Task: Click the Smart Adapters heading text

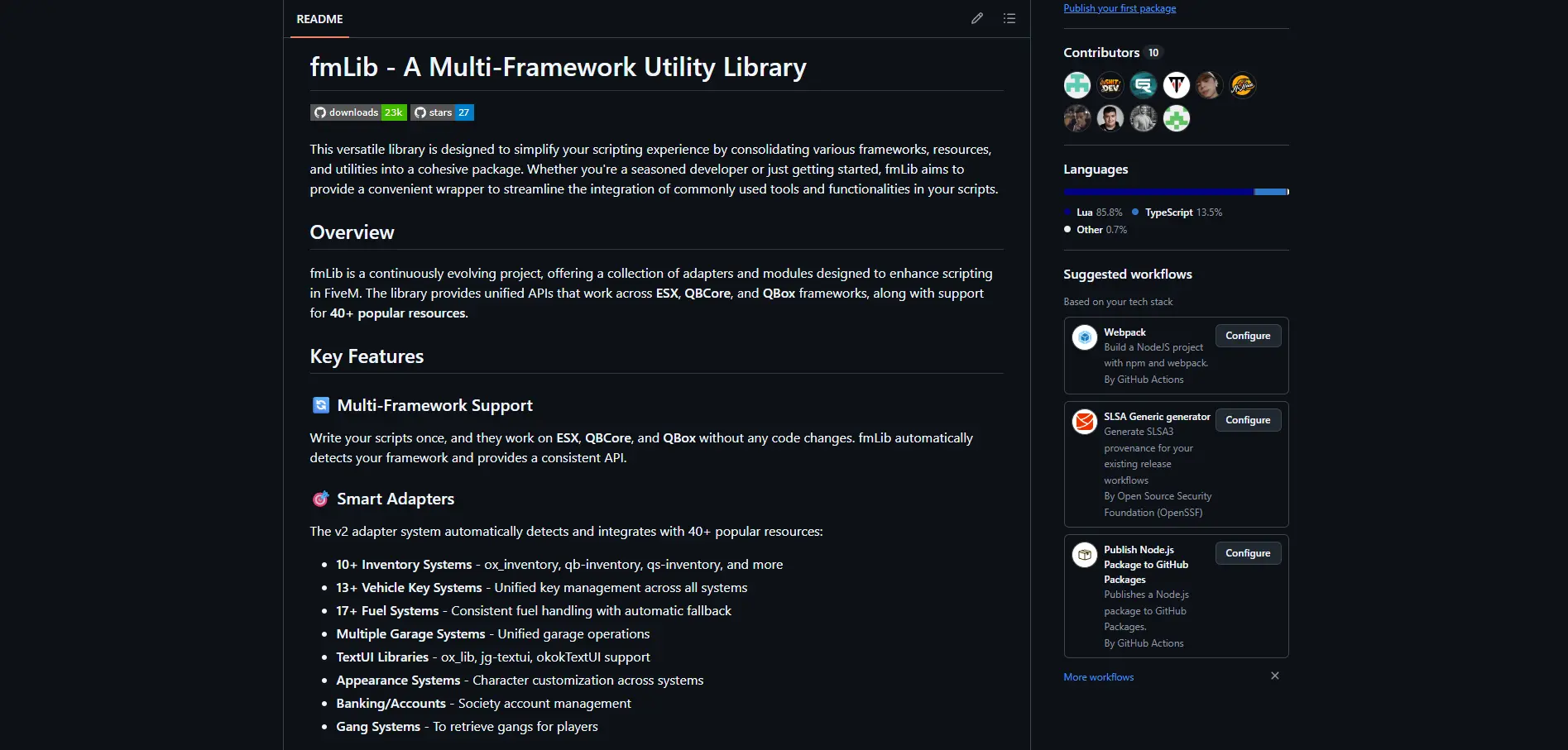Action: pos(396,499)
